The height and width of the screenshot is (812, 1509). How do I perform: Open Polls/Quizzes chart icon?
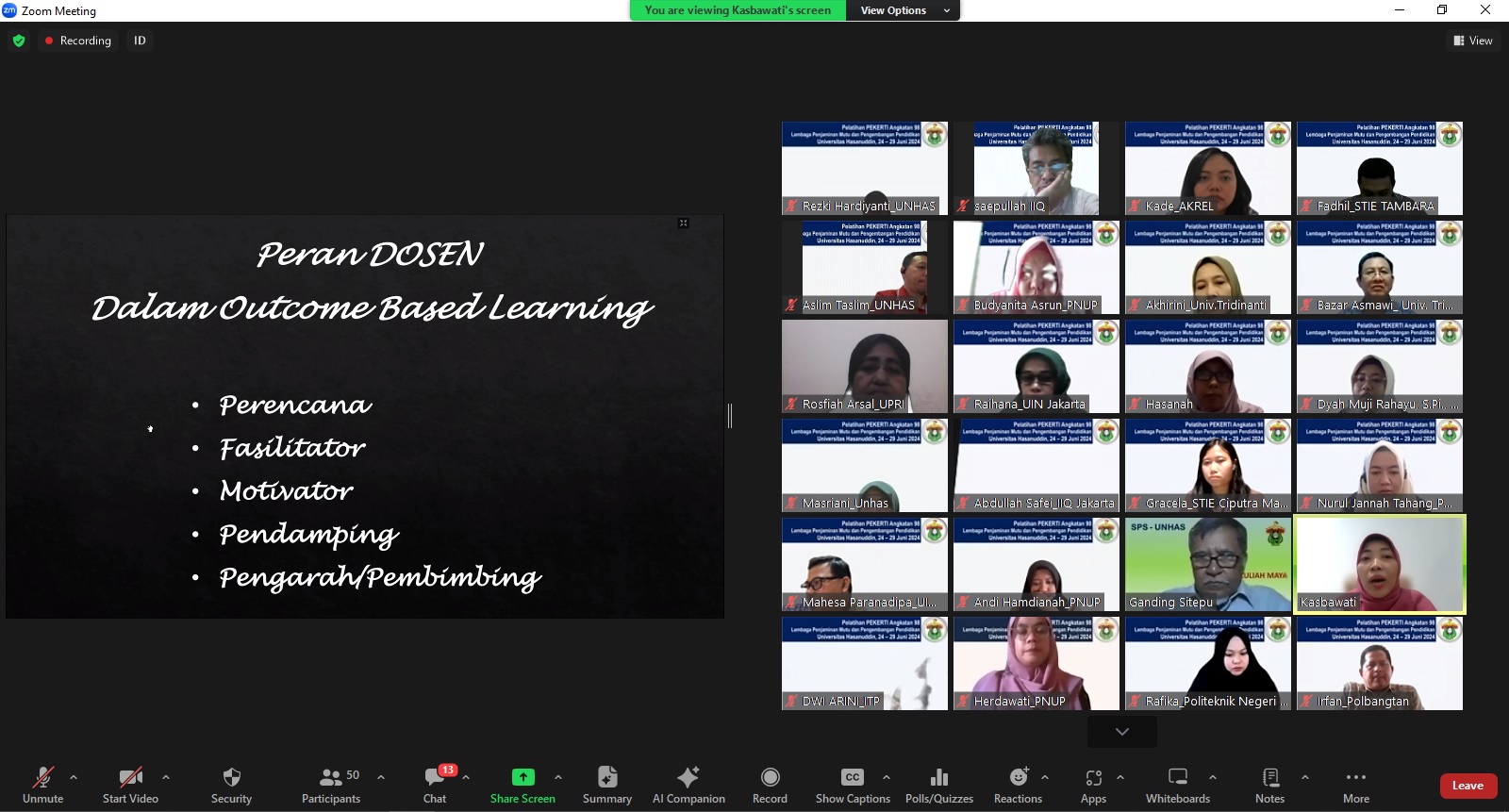click(939, 777)
